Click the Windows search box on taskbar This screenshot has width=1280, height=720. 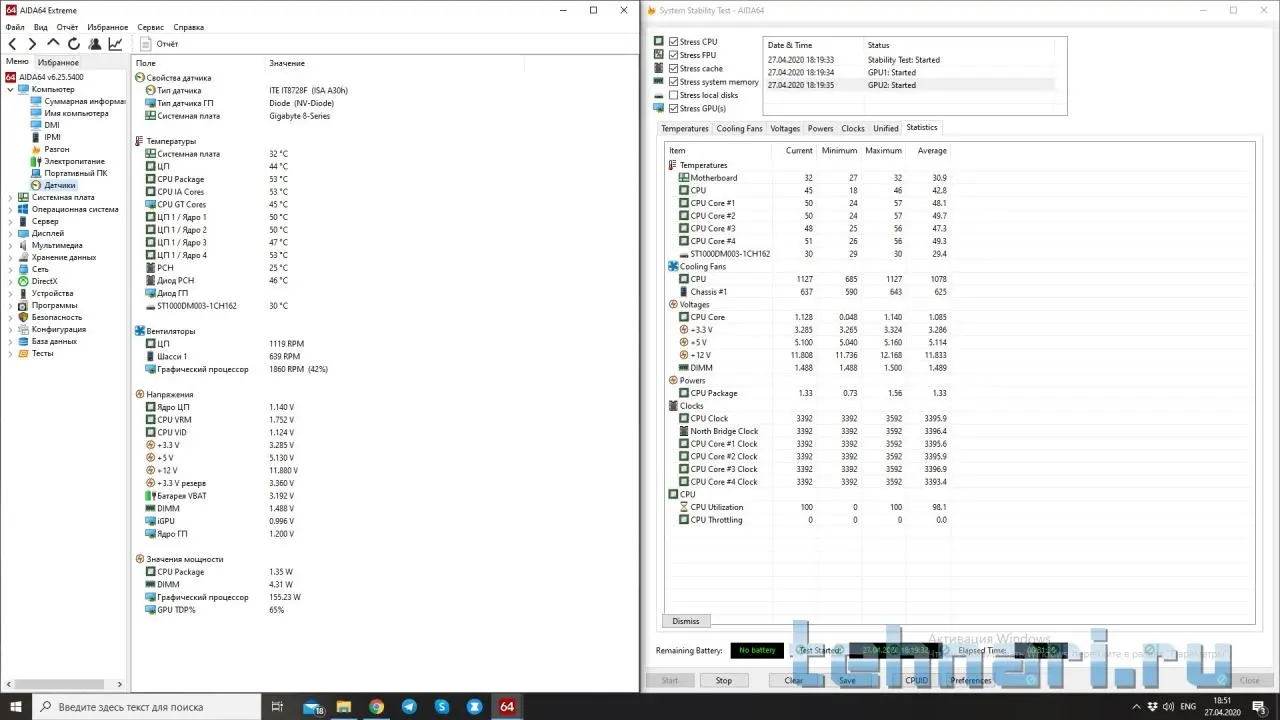click(x=149, y=706)
